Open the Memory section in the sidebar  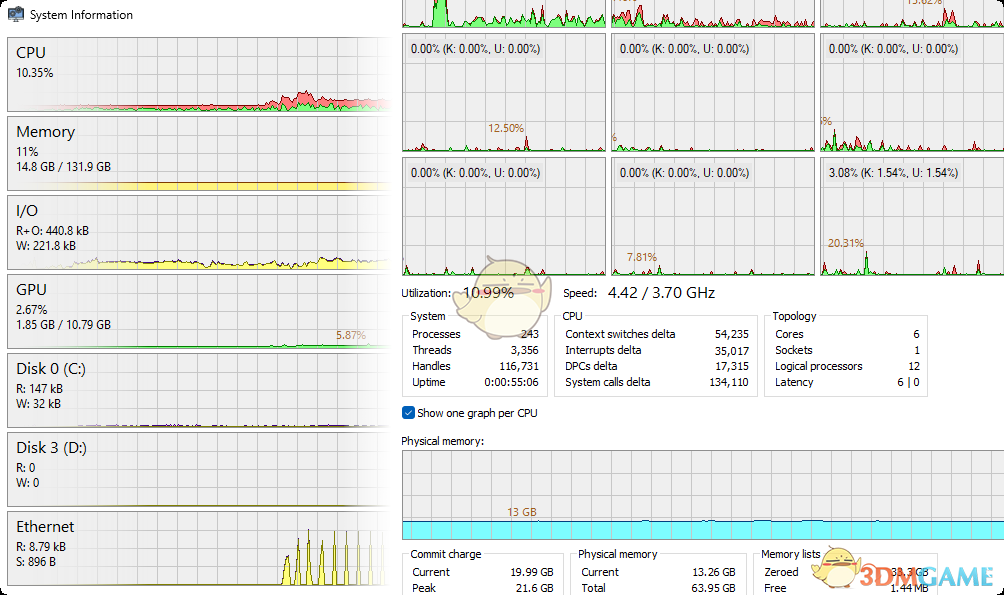(198, 154)
